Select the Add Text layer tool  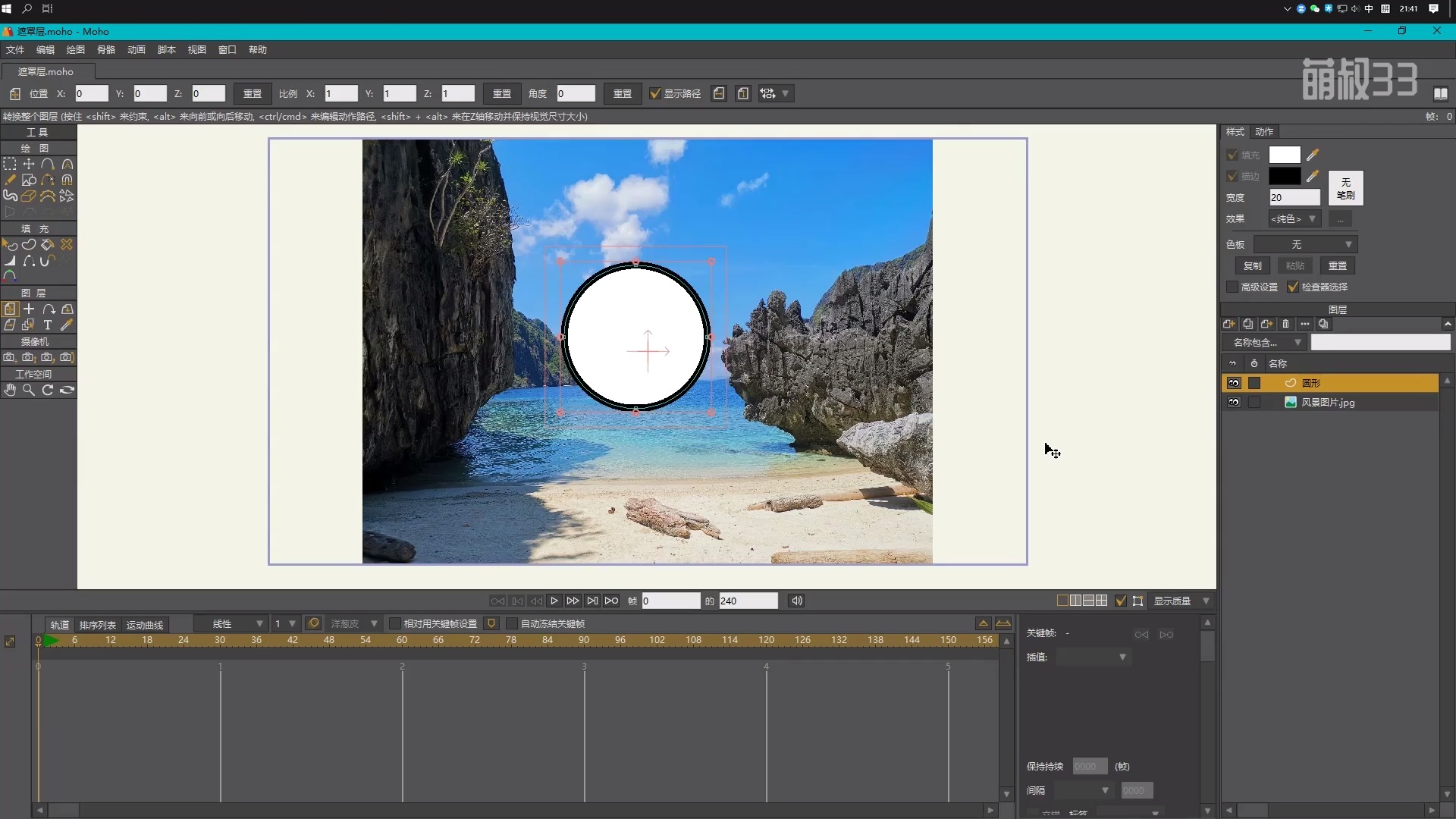click(48, 325)
